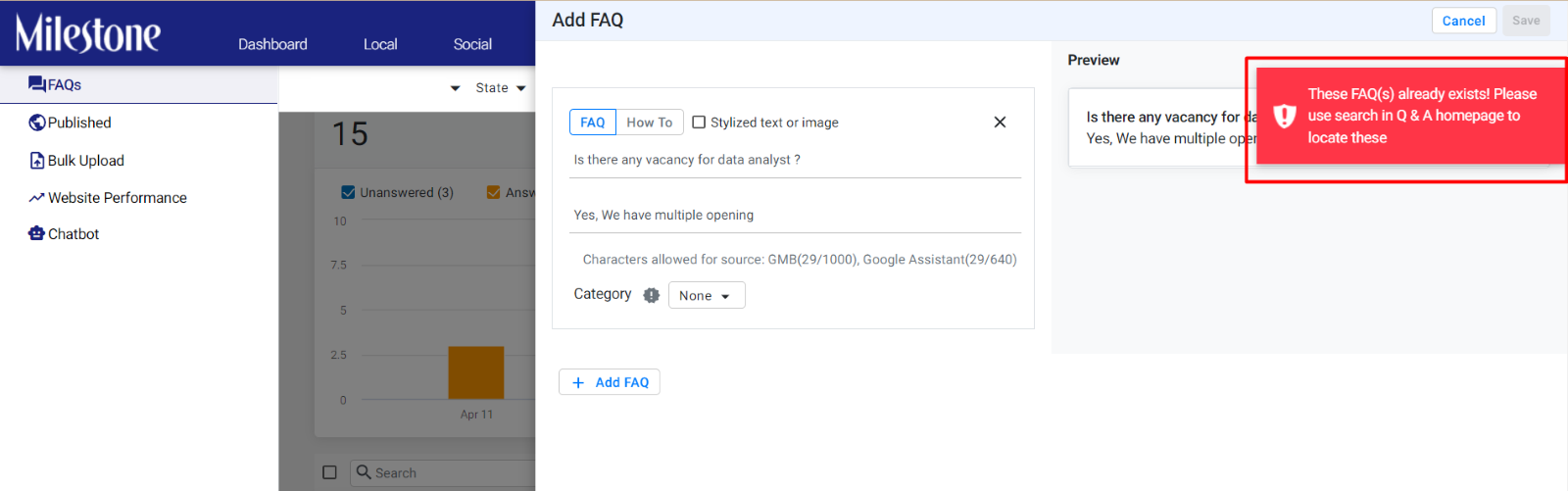The width and height of the screenshot is (1568, 491).
Task: Click the Published globe icon
Action: 37,123
